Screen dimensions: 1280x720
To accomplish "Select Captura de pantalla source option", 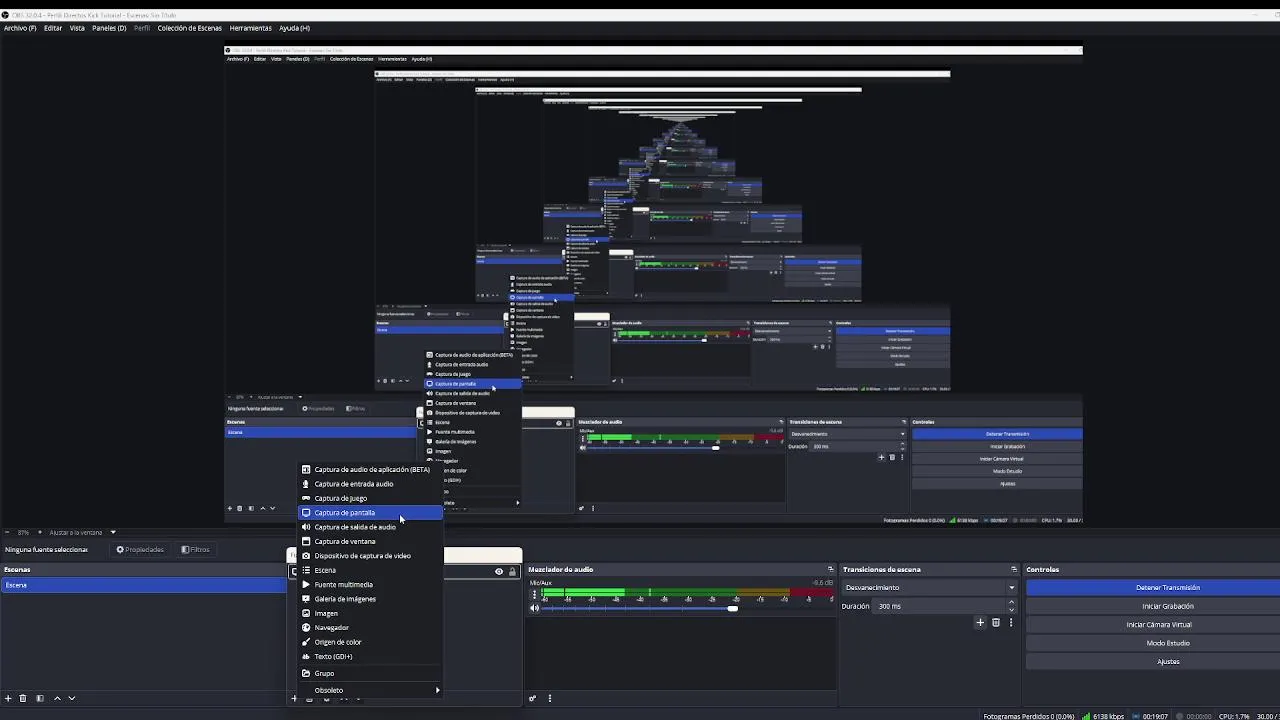I will 371,513.
